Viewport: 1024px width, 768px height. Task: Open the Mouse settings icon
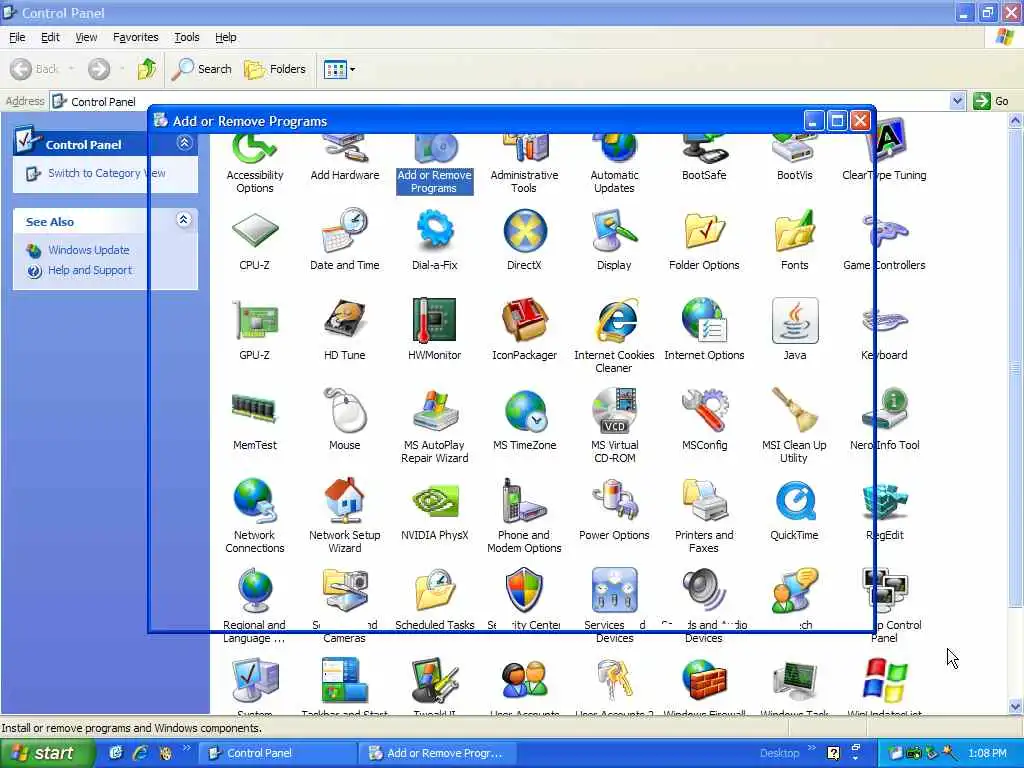(345, 411)
